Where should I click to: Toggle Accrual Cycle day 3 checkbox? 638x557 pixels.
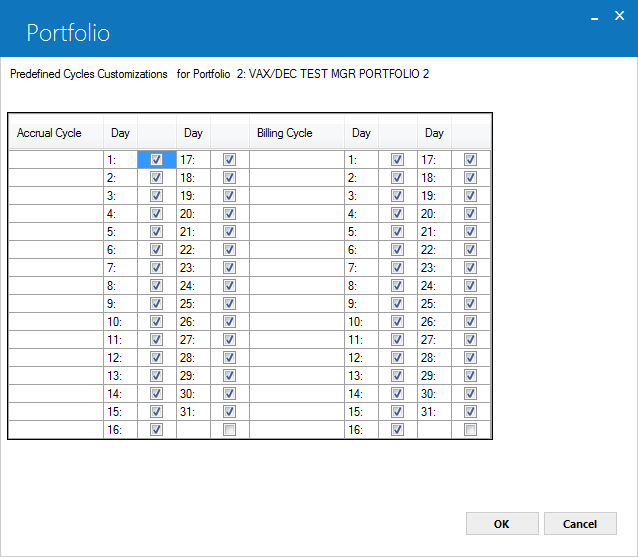click(x=156, y=196)
